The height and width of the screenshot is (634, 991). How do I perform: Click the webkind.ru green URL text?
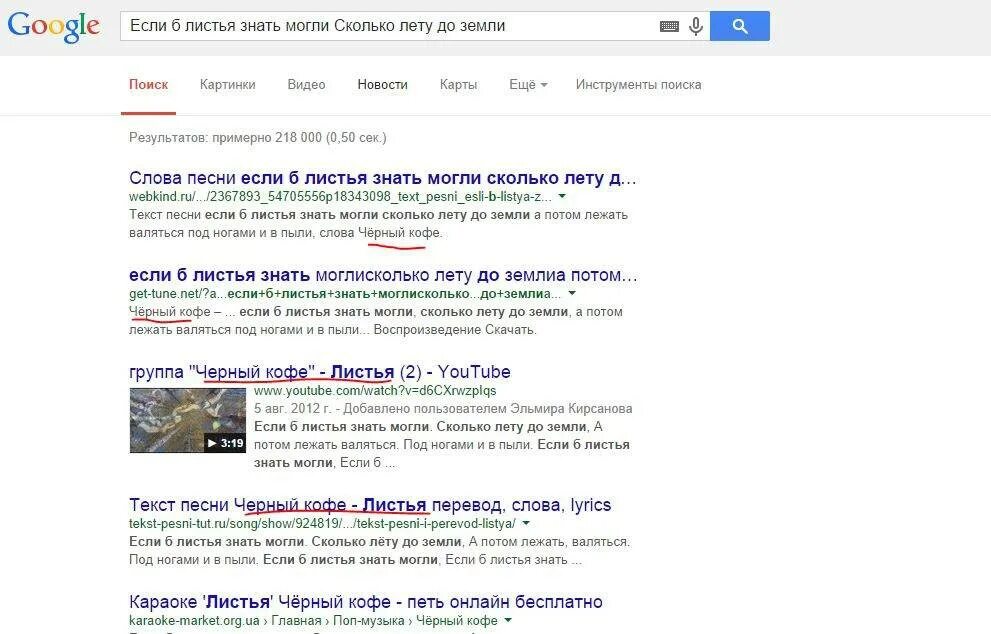click(340, 197)
